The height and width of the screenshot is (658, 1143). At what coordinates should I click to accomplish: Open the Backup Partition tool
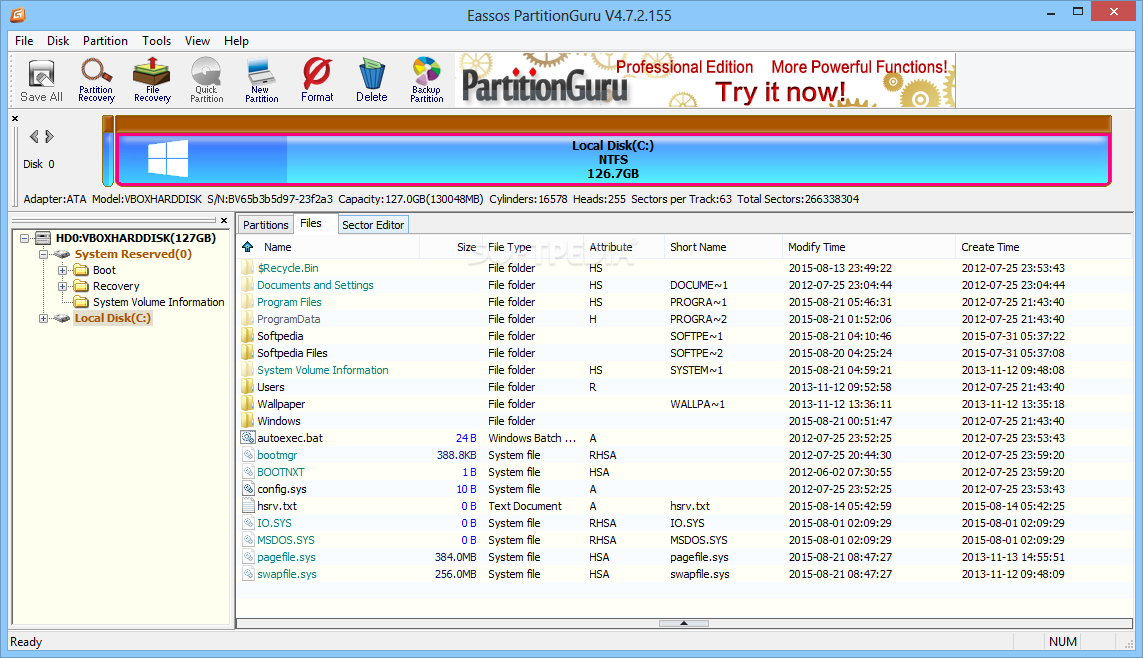(426, 80)
